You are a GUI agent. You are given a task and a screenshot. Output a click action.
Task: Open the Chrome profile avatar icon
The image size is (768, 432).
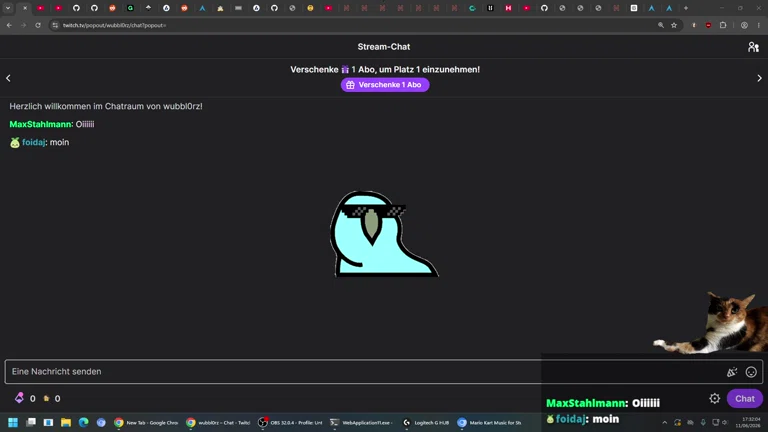pyautogui.click(x=744, y=25)
